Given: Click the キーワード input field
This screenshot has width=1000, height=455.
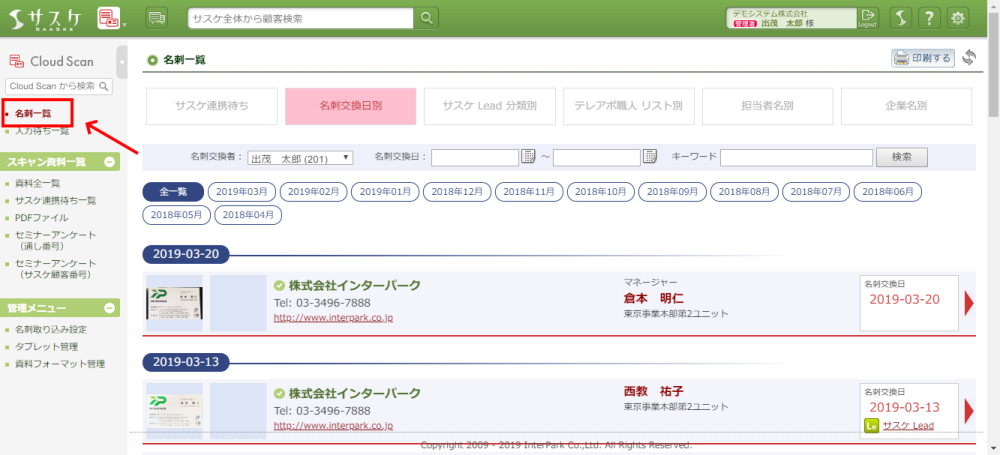Looking at the screenshot, I should click(x=797, y=157).
